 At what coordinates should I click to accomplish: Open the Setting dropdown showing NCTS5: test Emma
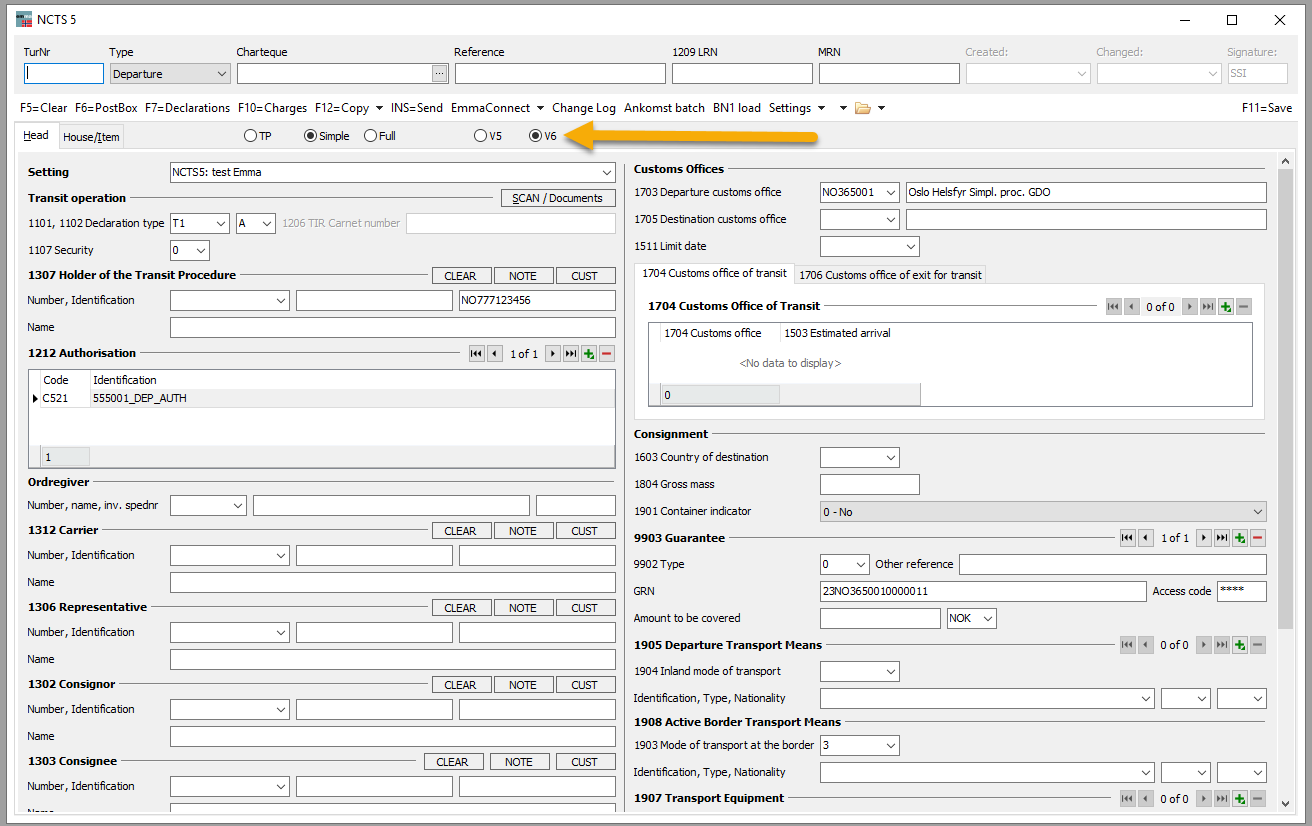[608, 172]
